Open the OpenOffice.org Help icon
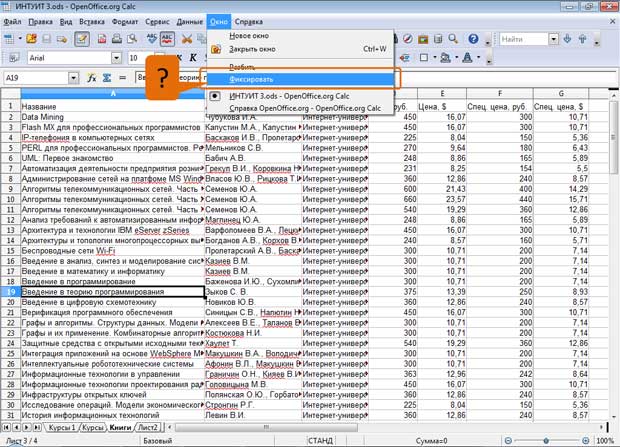This screenshot has height=447, width=620. 473,39
